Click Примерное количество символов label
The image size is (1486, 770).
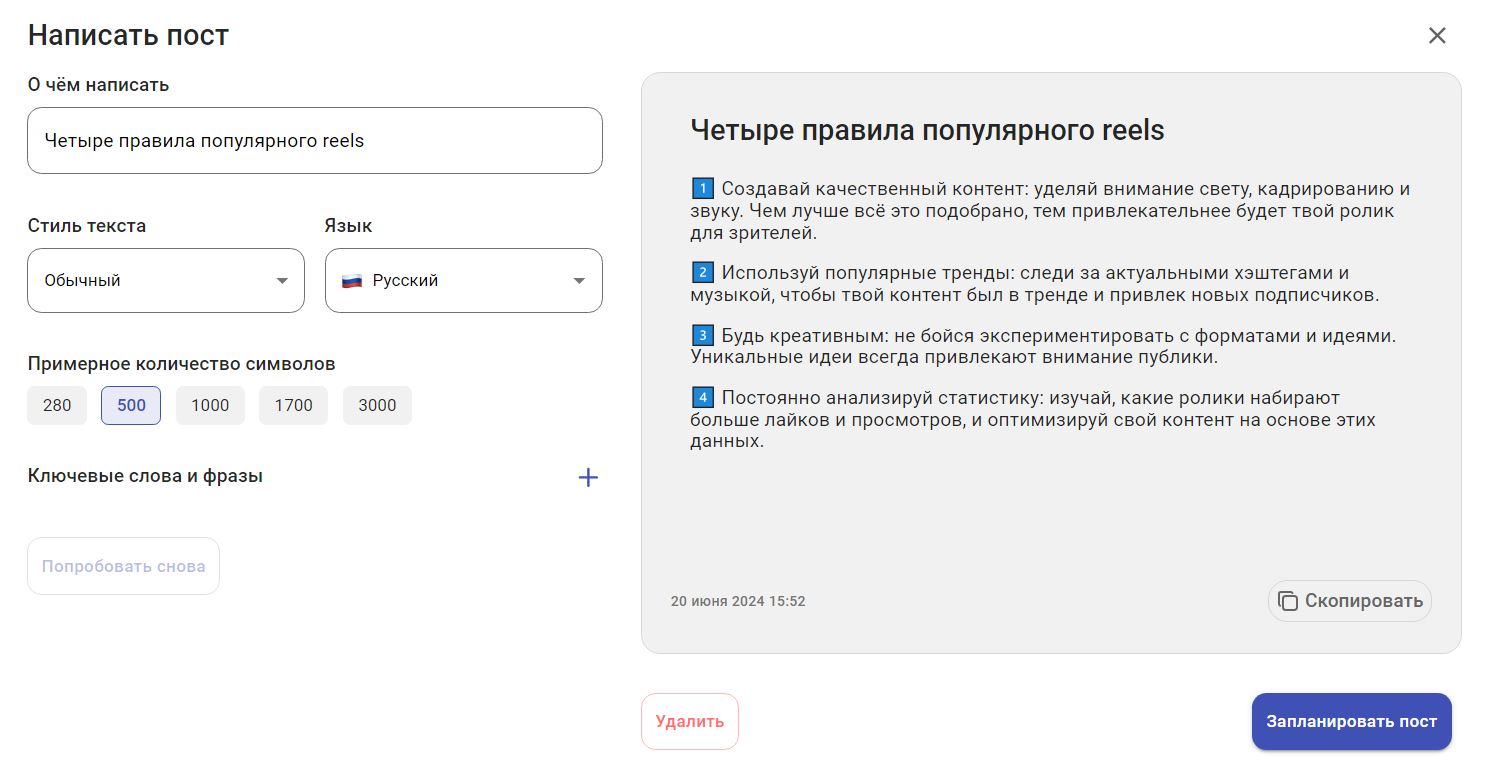tap(182, 364)
